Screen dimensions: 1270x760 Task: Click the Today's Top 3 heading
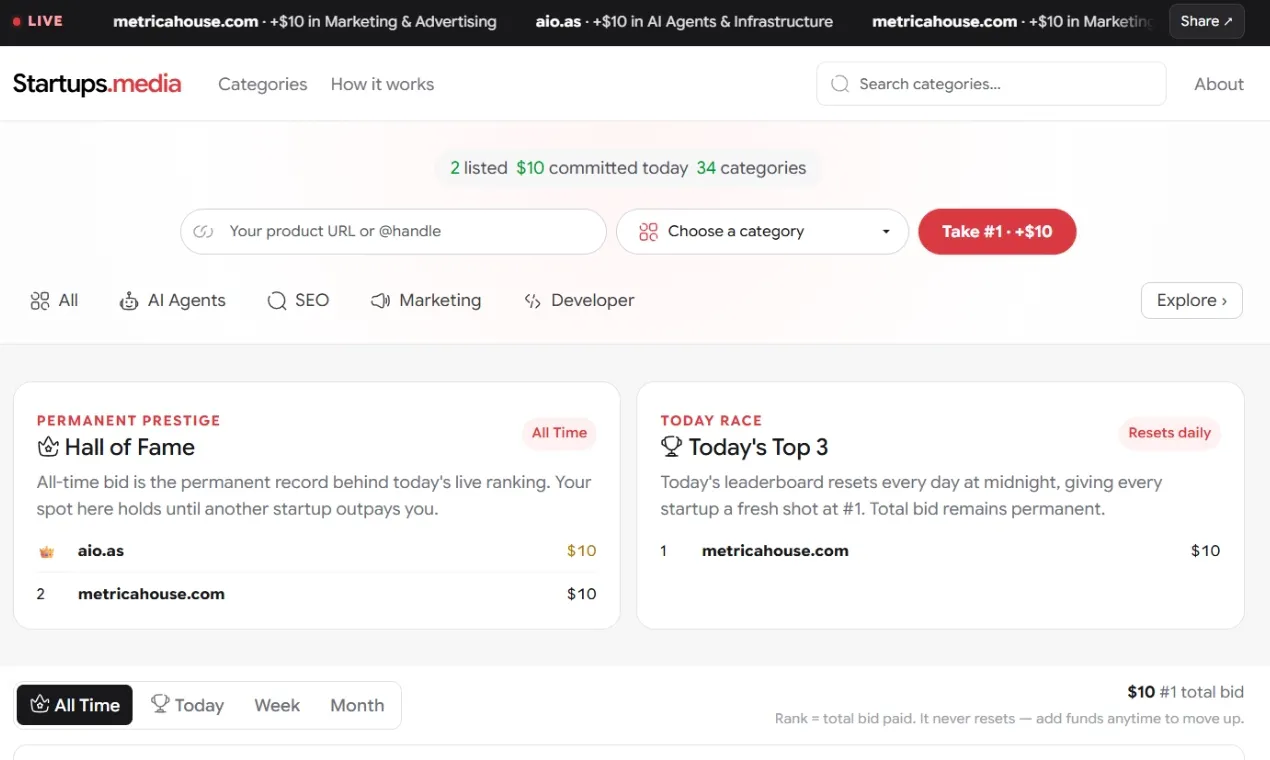point(758,447)
